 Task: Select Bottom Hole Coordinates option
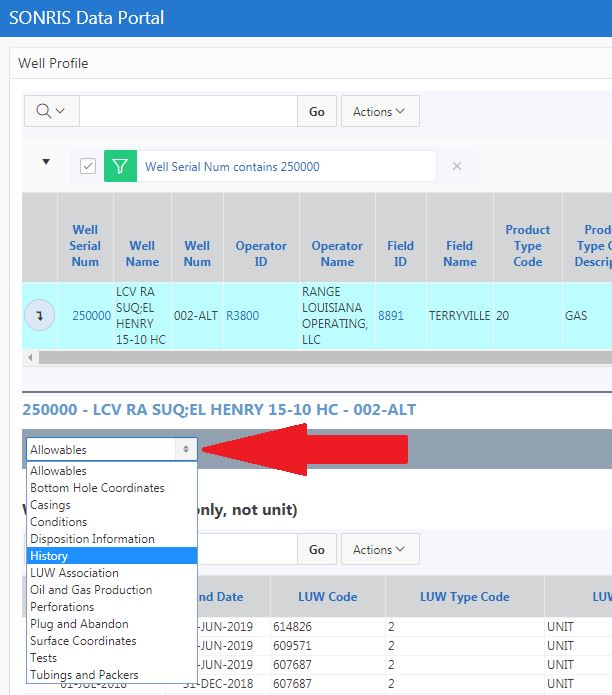coord(97,488)
